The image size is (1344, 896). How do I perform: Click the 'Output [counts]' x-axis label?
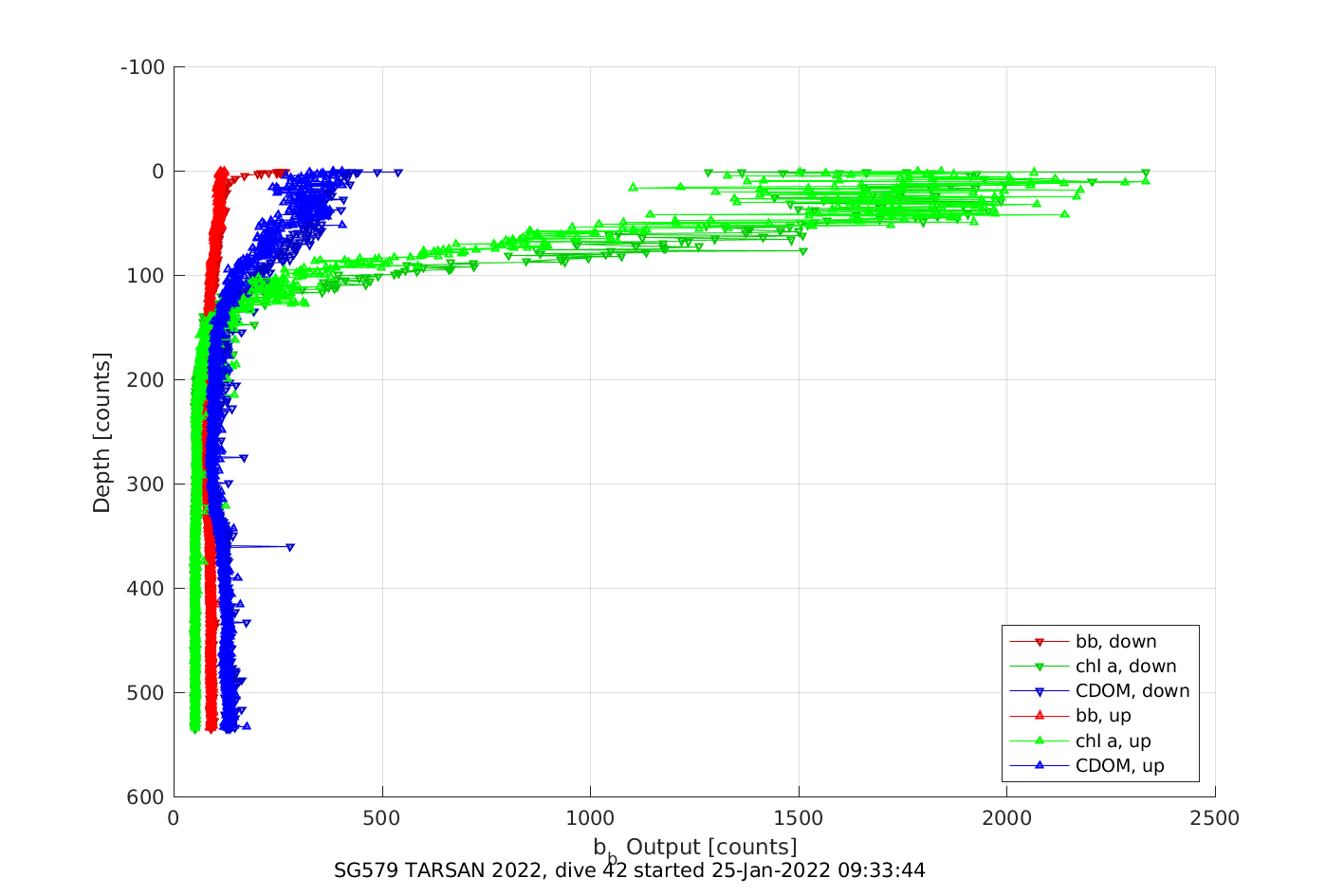coord(711,847)
